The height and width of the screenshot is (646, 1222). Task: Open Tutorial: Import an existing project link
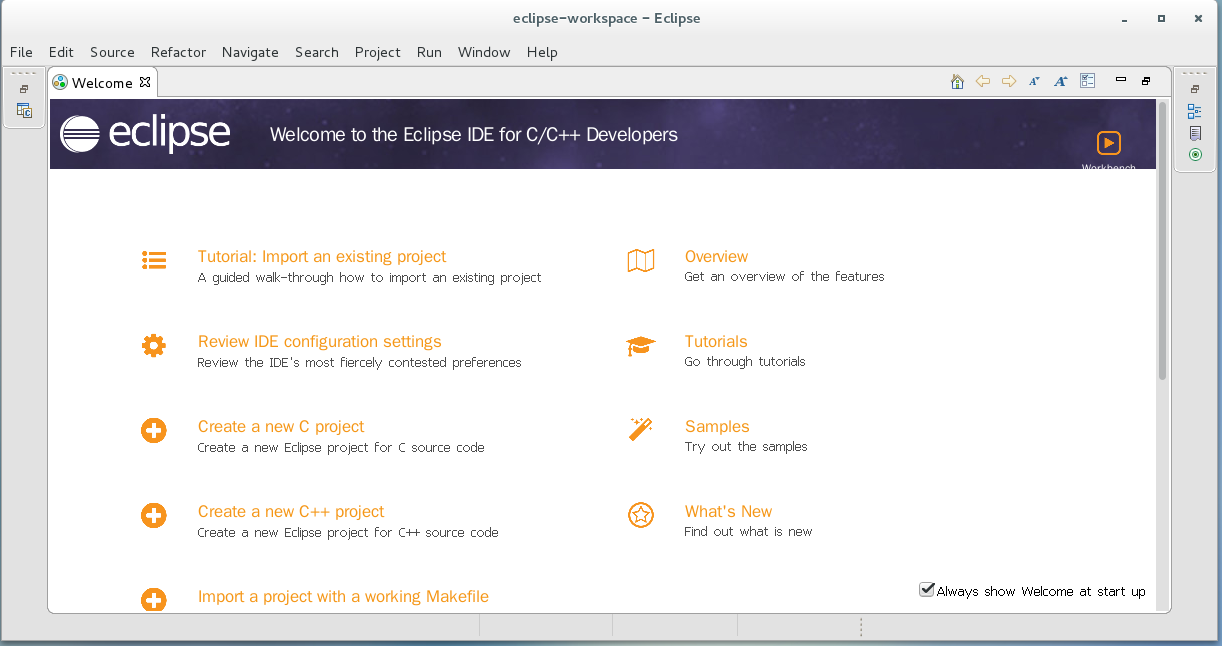322,257
